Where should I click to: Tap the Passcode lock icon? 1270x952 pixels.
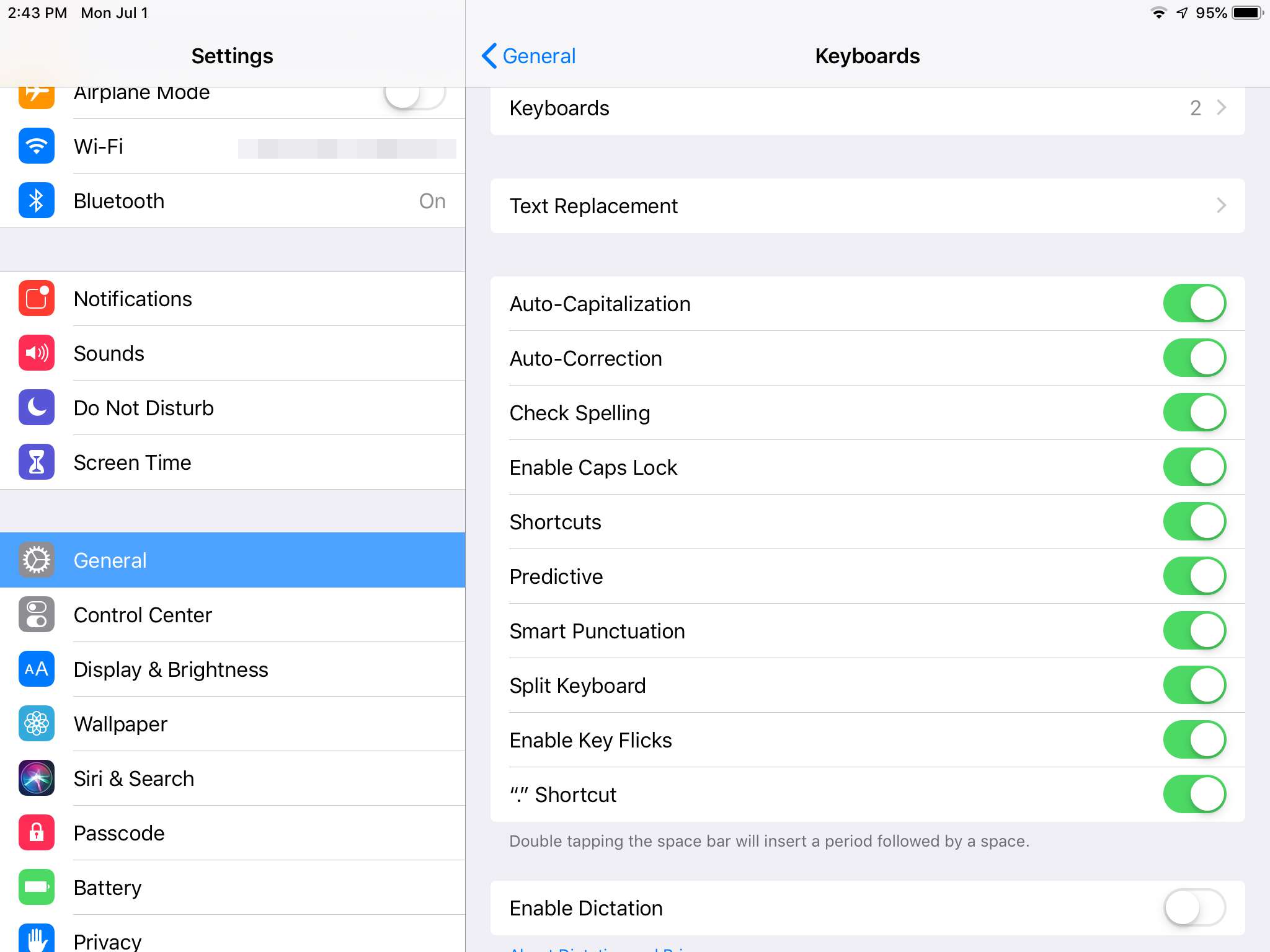pos(37,833)
